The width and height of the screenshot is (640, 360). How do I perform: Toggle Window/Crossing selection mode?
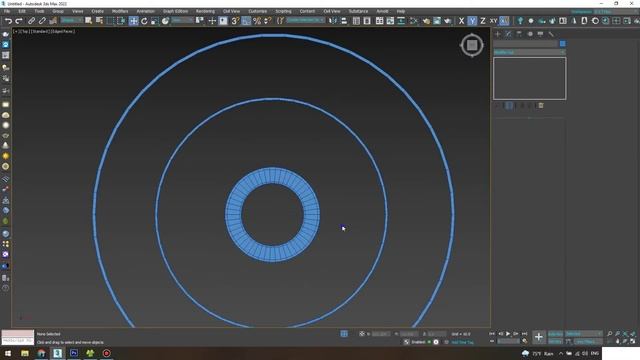click(121, 21)
